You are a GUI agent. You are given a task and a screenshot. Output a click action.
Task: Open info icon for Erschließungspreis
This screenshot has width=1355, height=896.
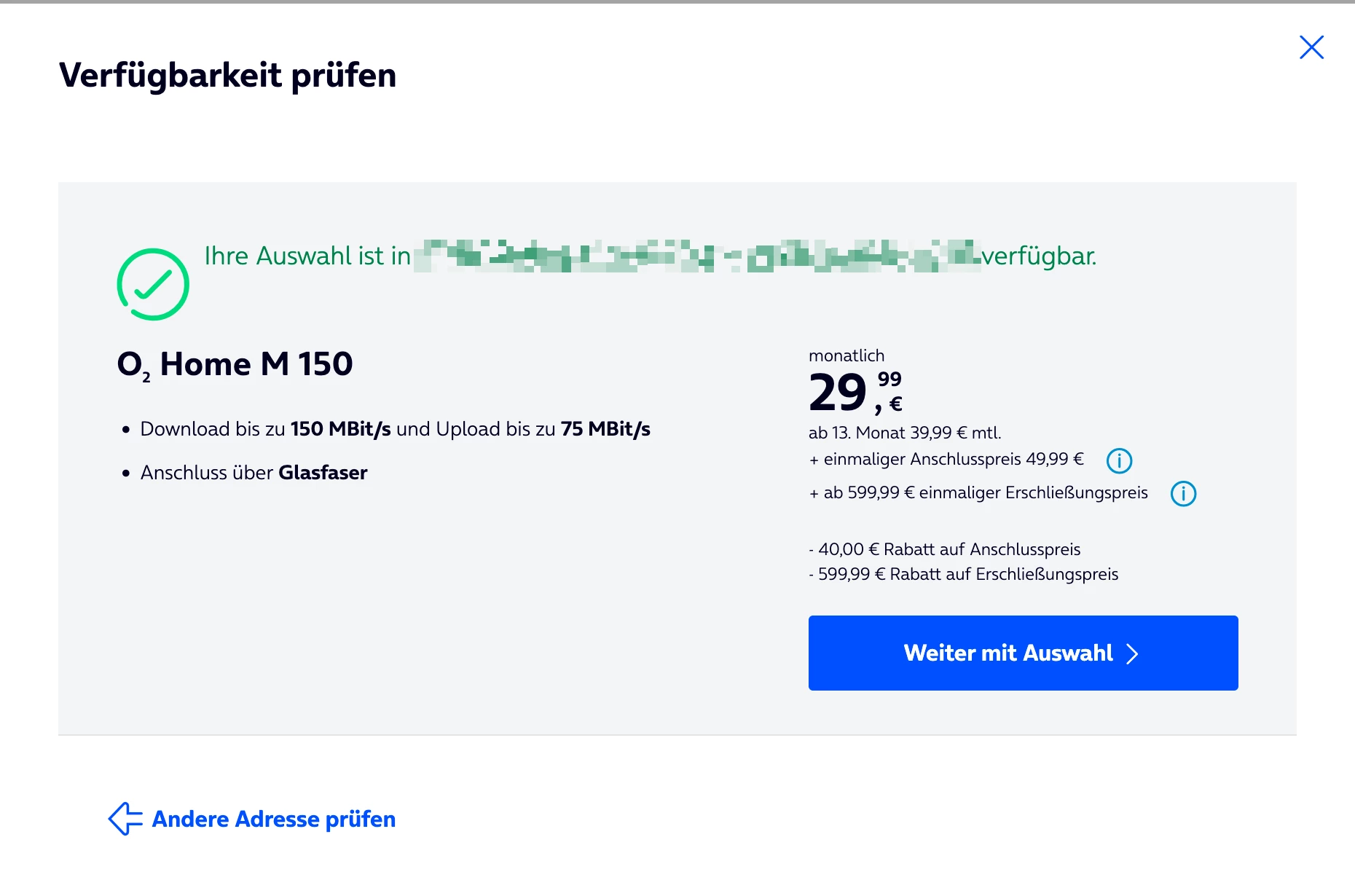pos(1183,494)
